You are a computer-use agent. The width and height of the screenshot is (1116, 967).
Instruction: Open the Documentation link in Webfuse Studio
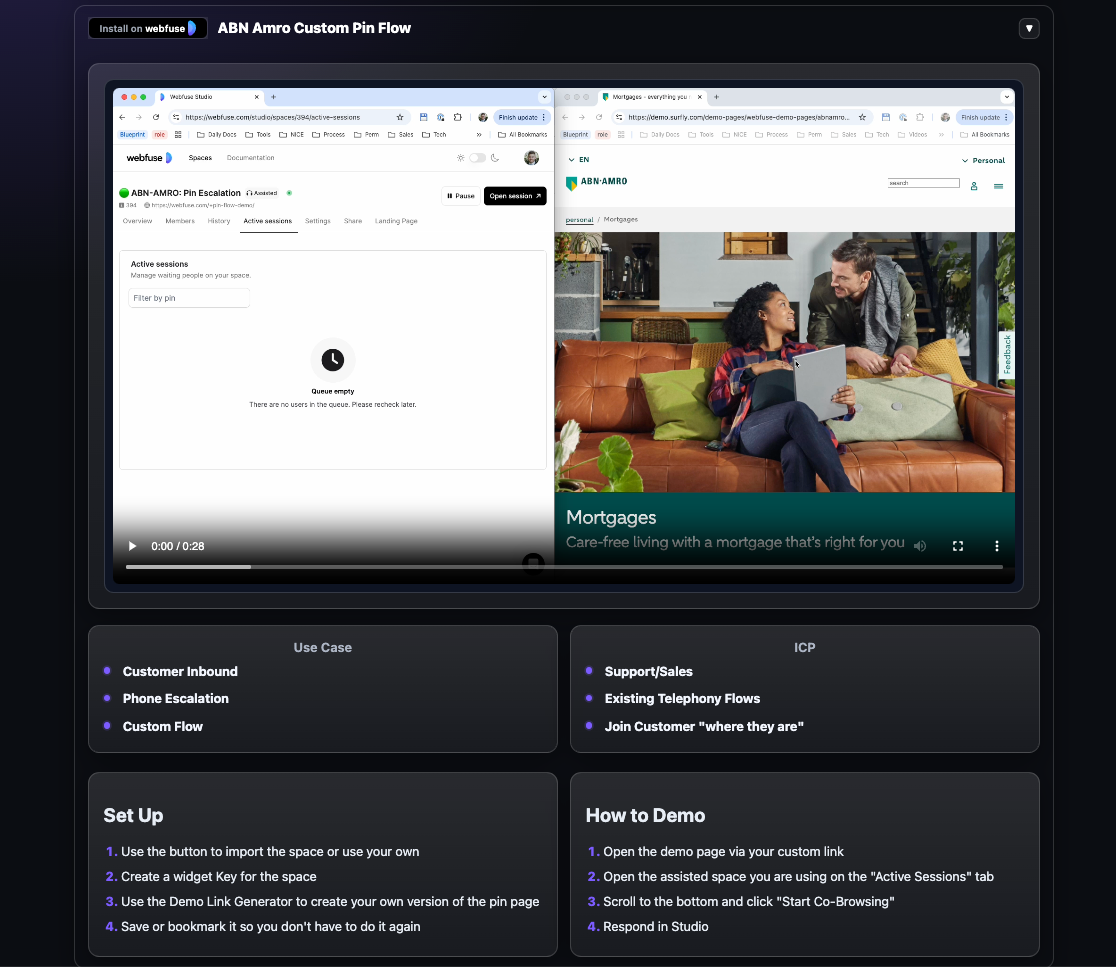point(251,158)
